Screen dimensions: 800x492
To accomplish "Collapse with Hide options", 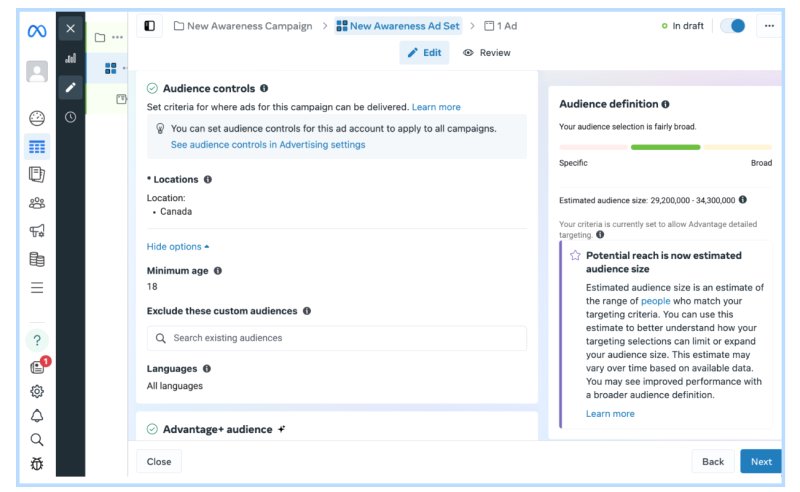I will coord(178,246).
